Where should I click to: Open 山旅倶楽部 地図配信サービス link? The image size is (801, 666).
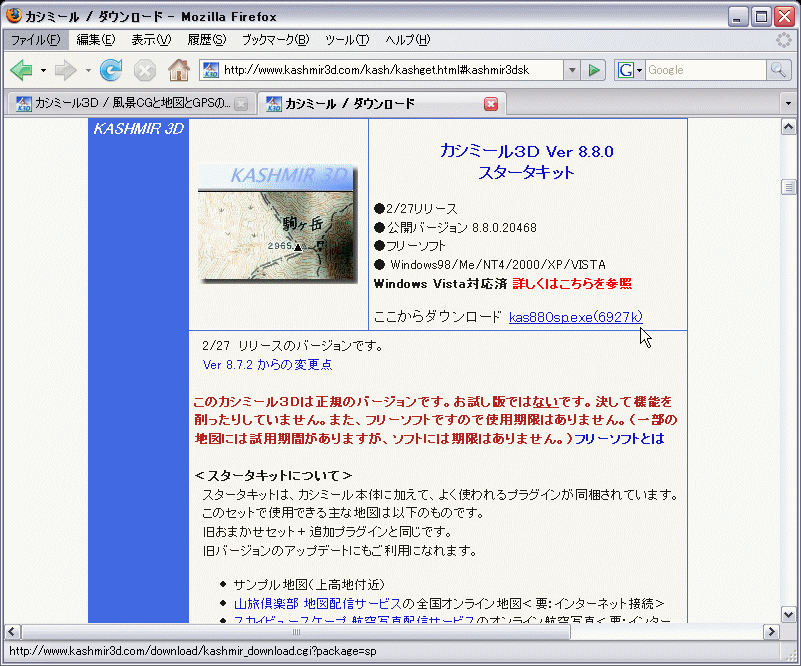[x=318, y=604]
